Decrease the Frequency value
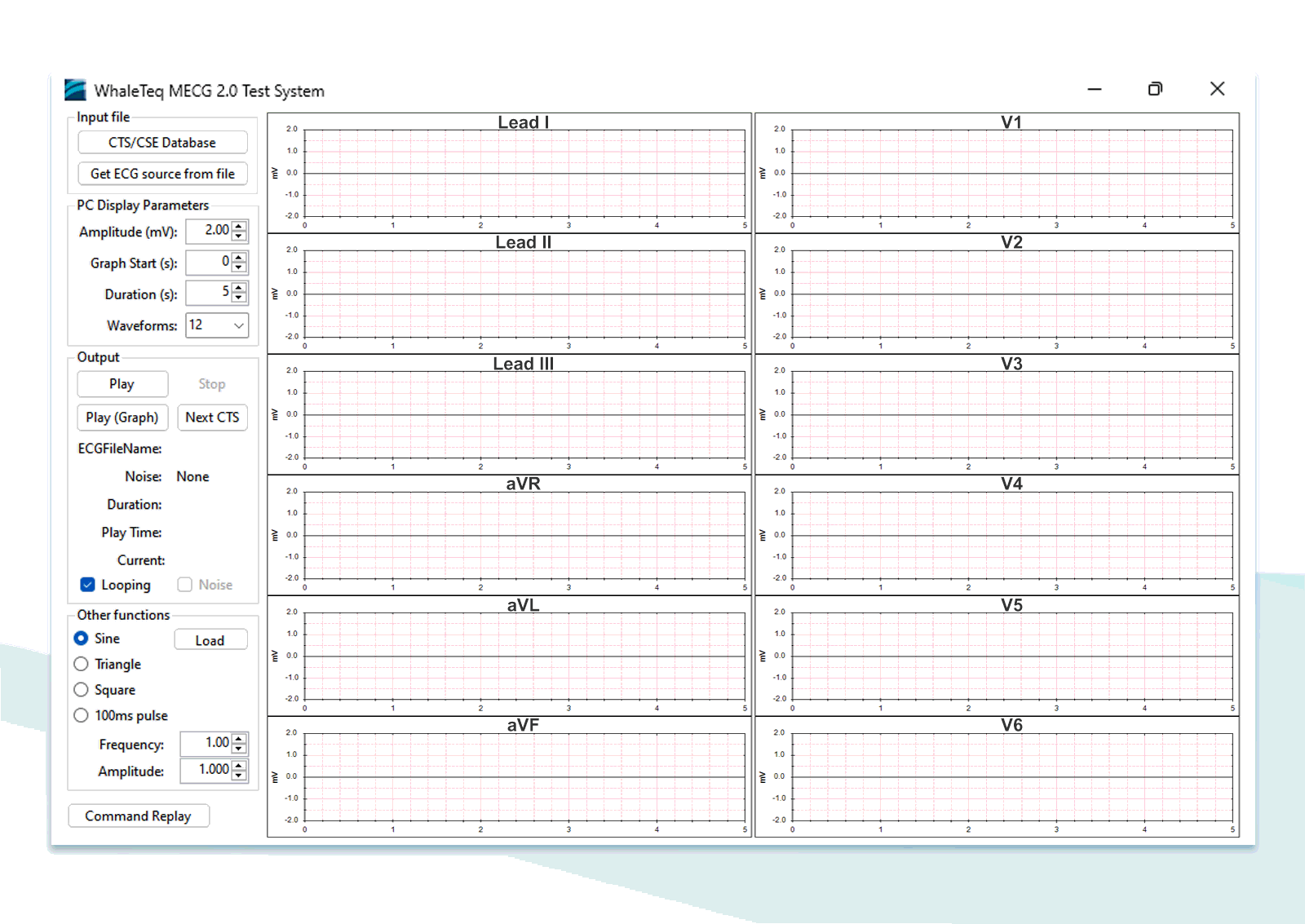The height and width of the screenshot is (924, 1305). [x=239, y=749]
